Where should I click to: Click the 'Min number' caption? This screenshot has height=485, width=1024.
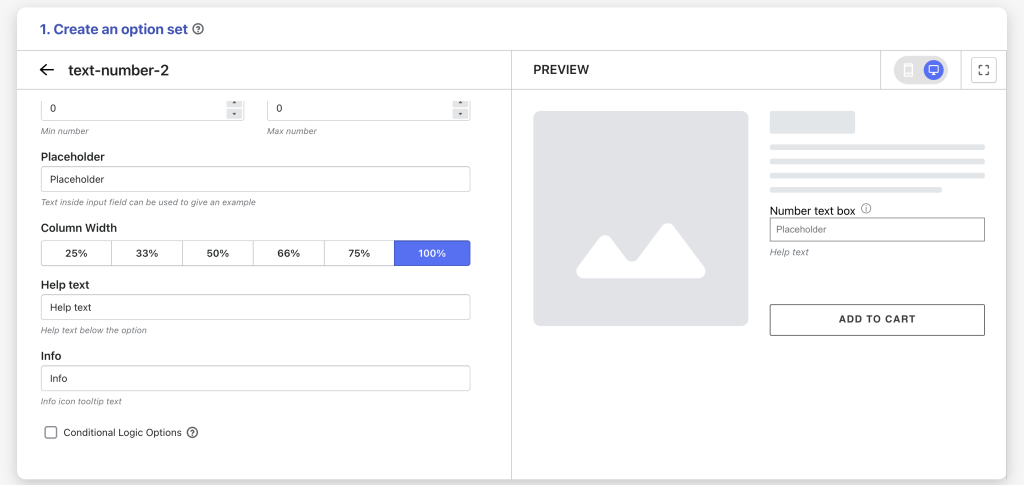(65, 131)
